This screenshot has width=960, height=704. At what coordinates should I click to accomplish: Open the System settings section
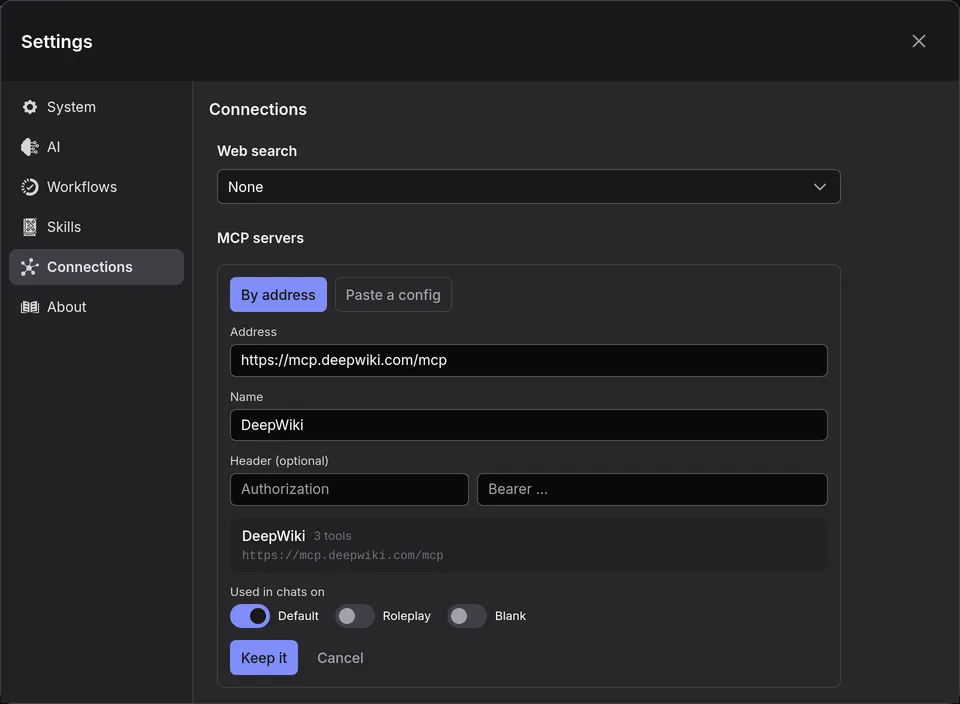tap(96, 107)
